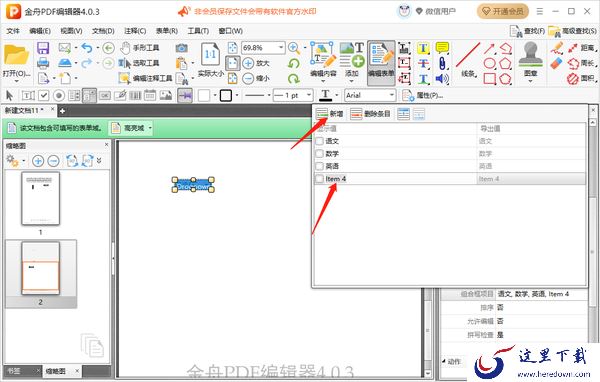
Task: Select the radio button form field tool
Action: click(x=59, y=95)
